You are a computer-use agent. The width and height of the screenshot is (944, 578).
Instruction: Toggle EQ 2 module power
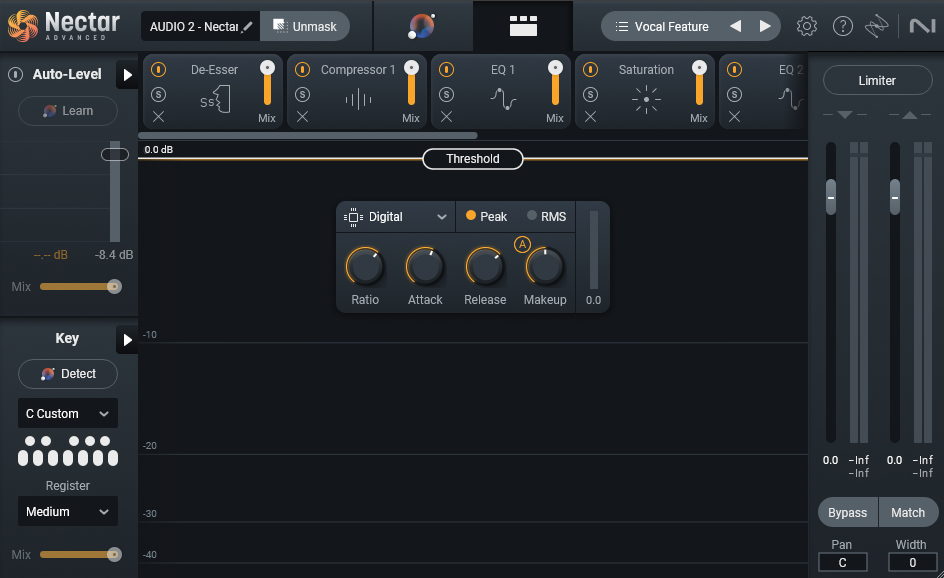[734, 70]
